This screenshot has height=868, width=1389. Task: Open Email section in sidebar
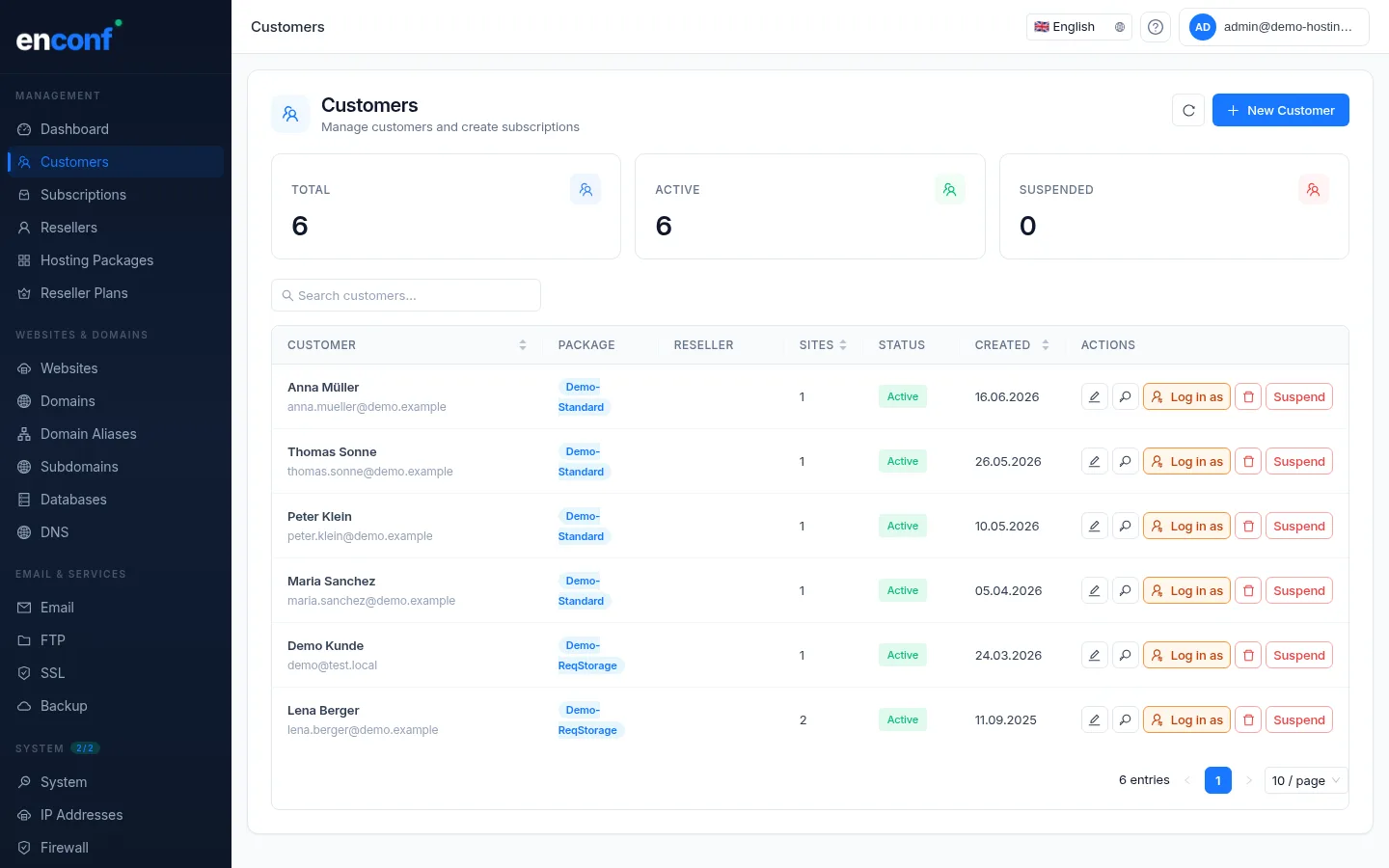116,608
